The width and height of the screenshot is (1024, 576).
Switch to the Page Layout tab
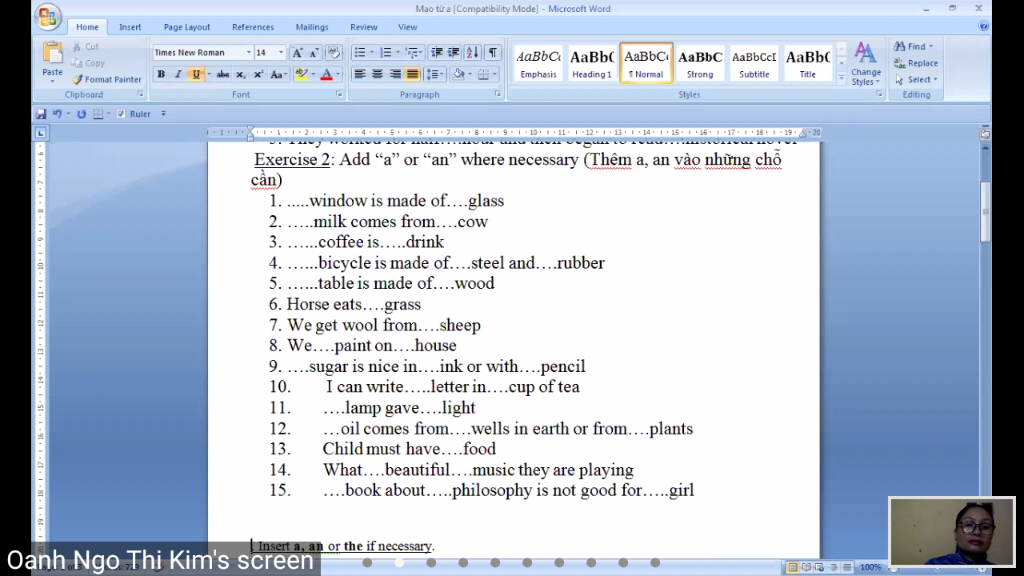tap(187, 27)
